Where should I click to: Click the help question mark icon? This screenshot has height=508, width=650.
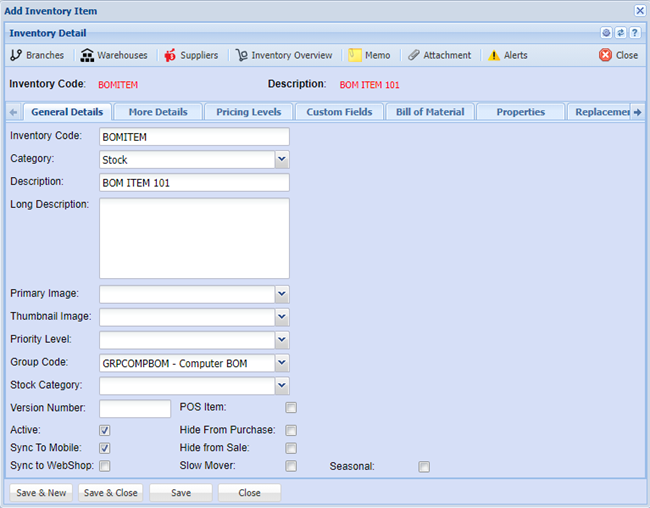point(635,33)
